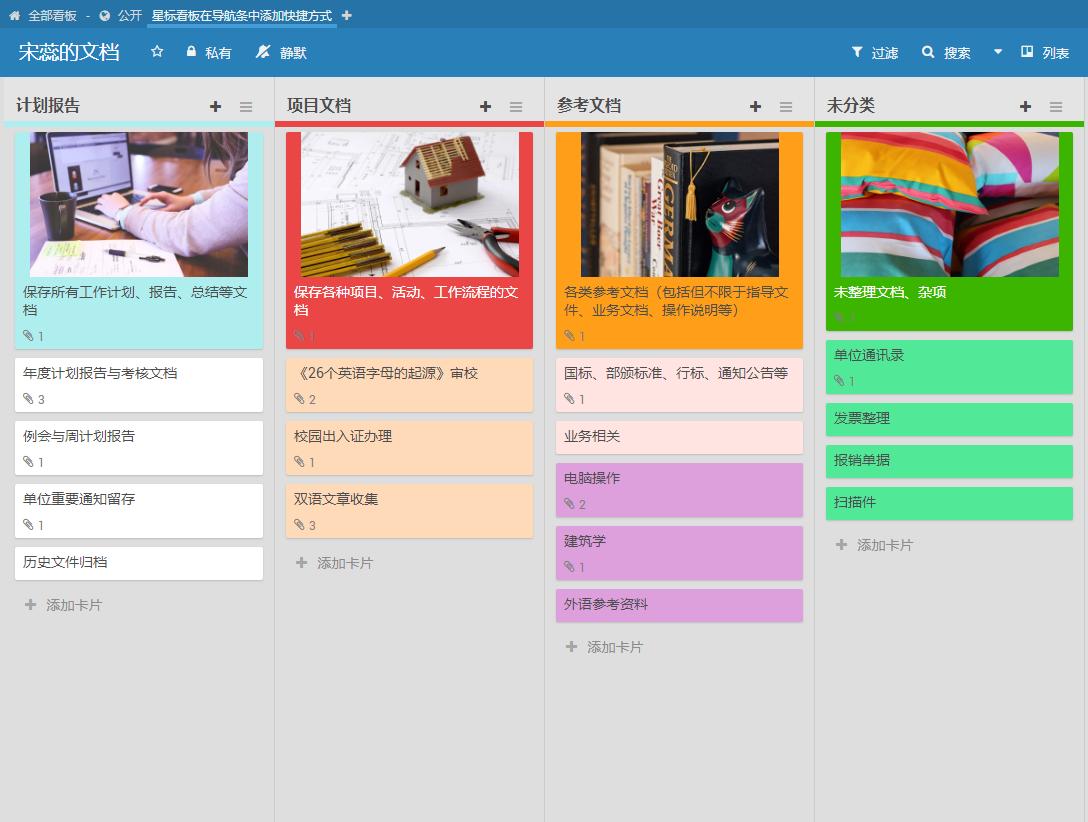Open the colorful pillows cover image card
Image resolution: width=1088 pixels, height=822 pixels.
coord(949,205)
